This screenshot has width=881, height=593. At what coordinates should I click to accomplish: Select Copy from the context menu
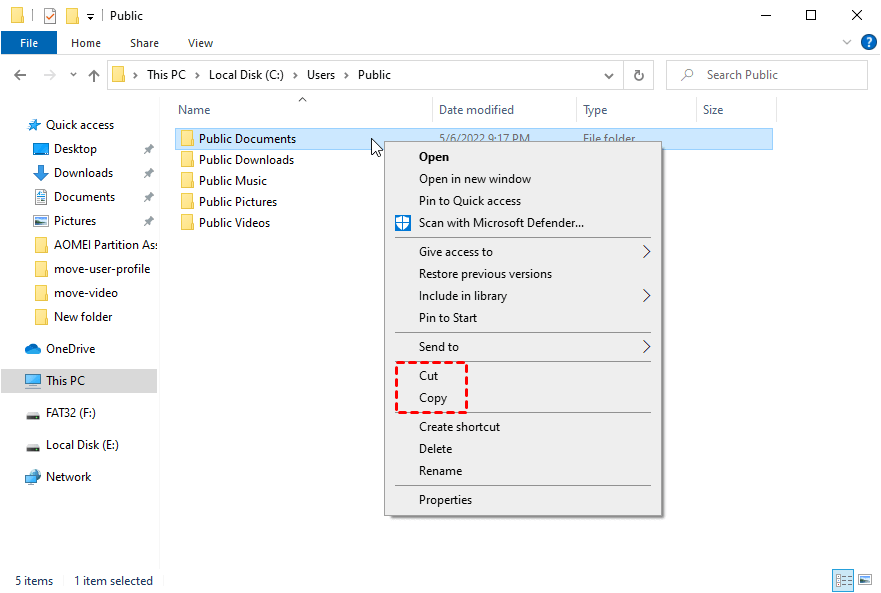(433, 398)
